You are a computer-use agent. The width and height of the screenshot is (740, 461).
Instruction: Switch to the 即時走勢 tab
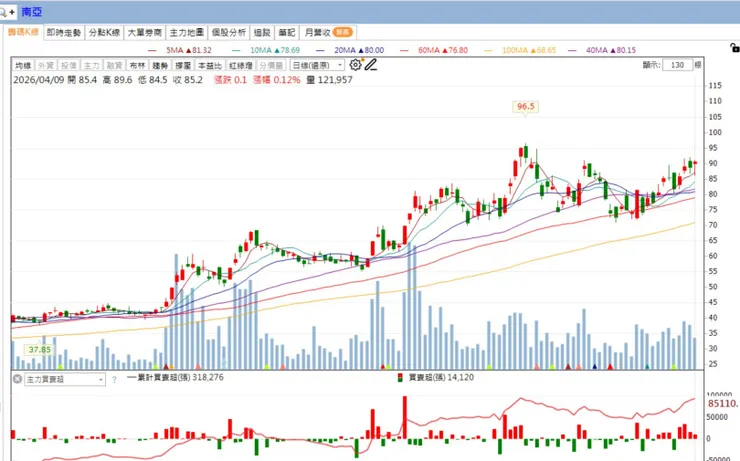(64, 33)
